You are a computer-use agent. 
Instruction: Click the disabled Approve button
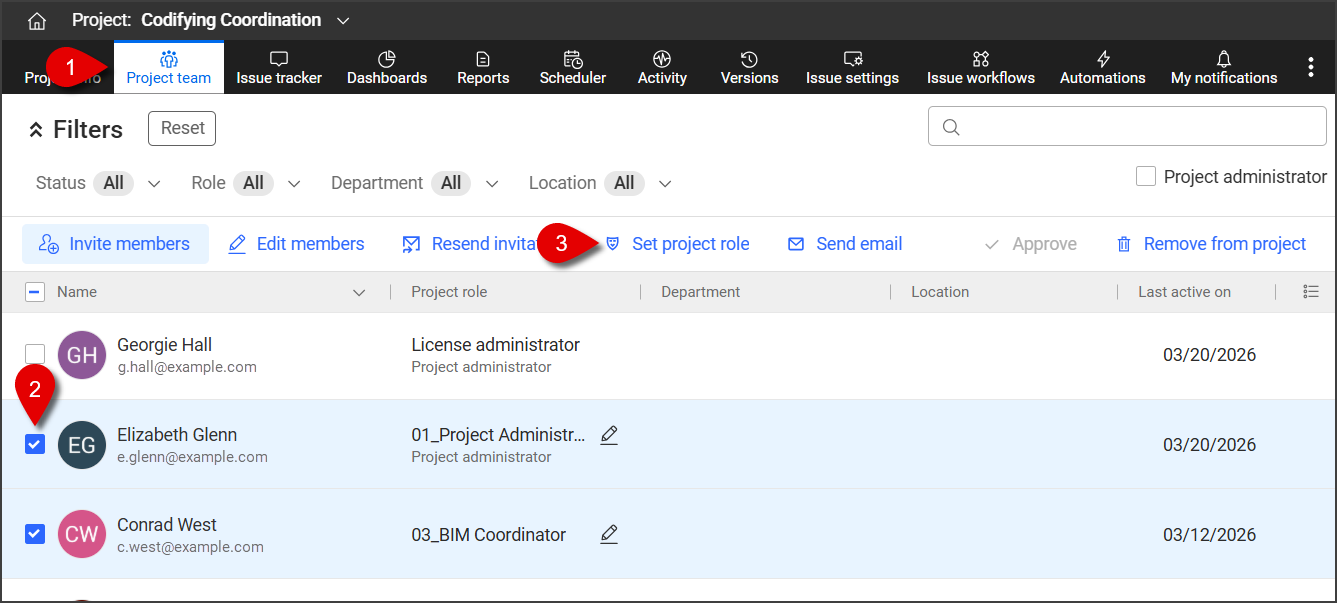[x=1030, y=244]
